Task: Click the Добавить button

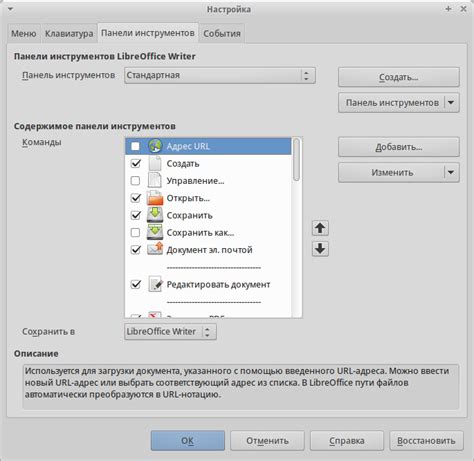Action: point(399,147)
